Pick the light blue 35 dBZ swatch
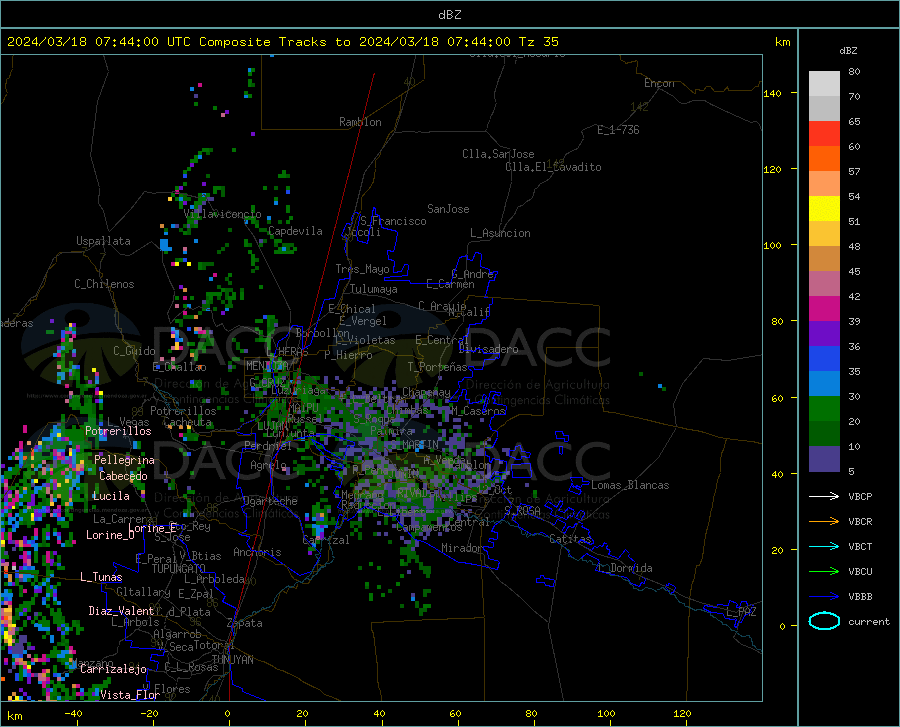This screenshot has height=727, width=900. 824,384
